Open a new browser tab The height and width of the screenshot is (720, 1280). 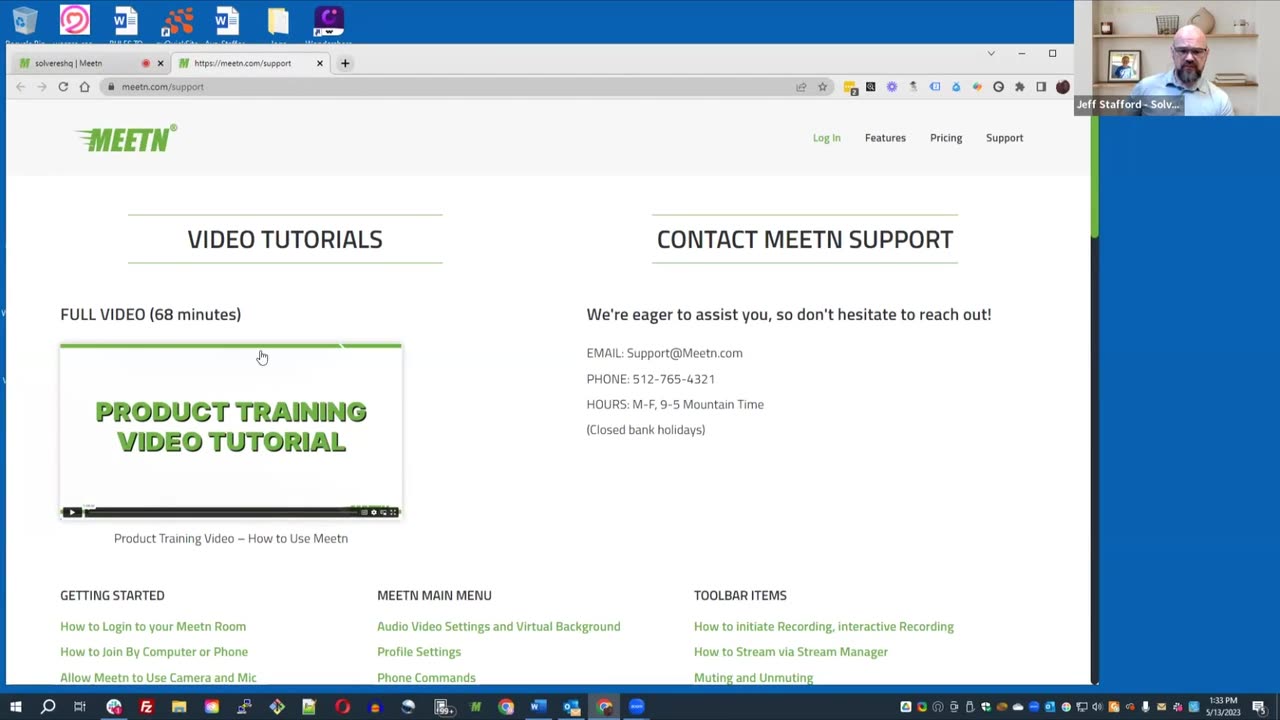345,63
